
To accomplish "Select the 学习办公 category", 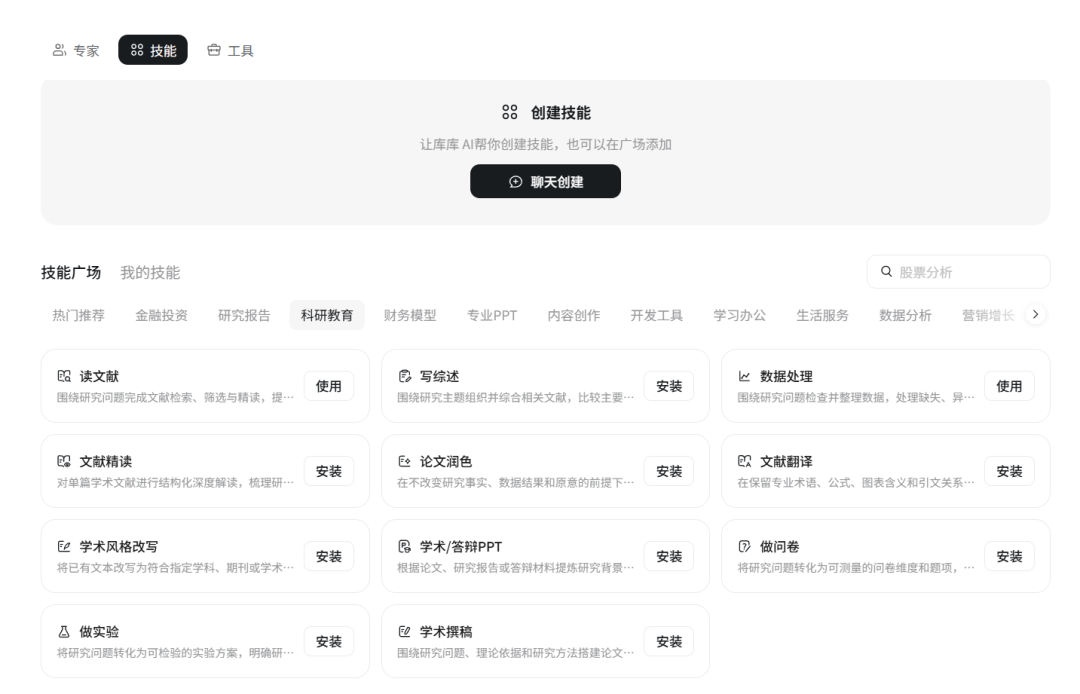I will 739,315.
